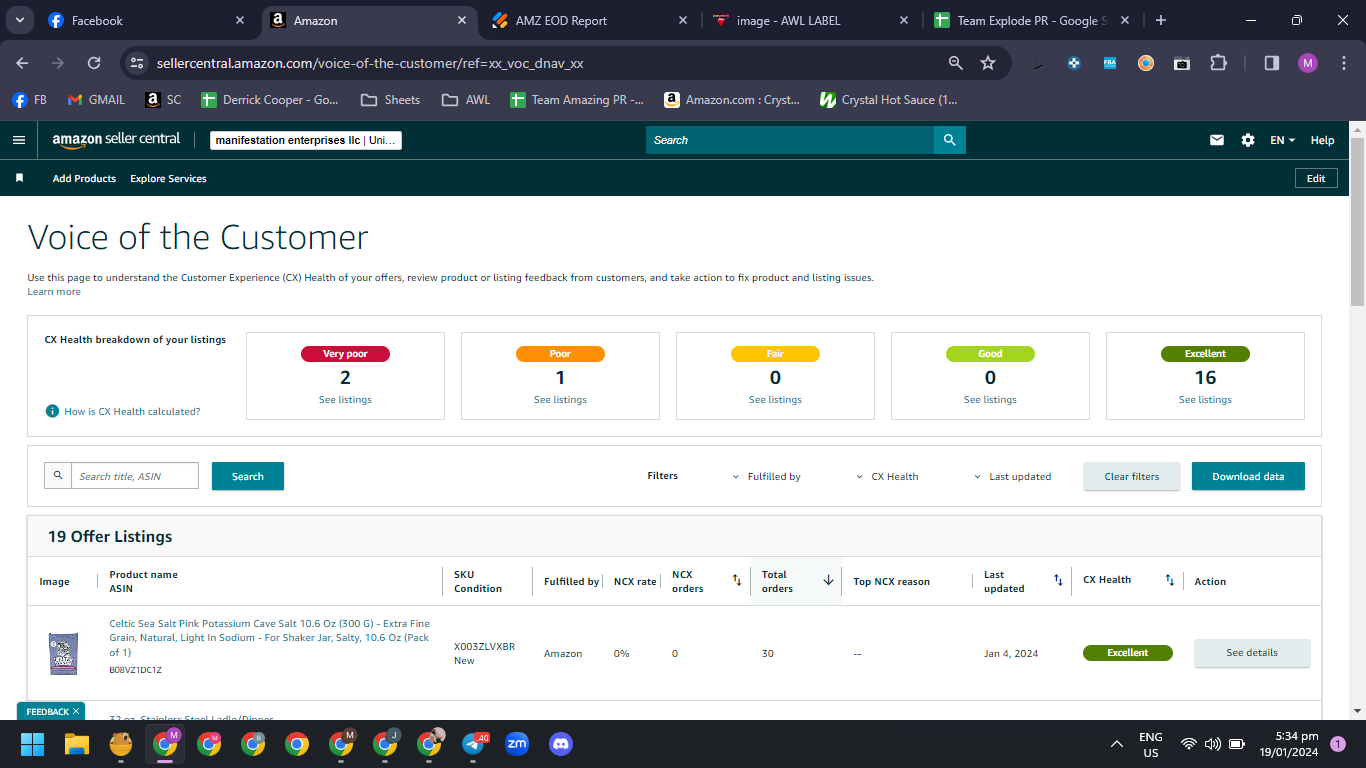
Task: Click the zoom magnifier in the address bar
Action: click(956, 63)
